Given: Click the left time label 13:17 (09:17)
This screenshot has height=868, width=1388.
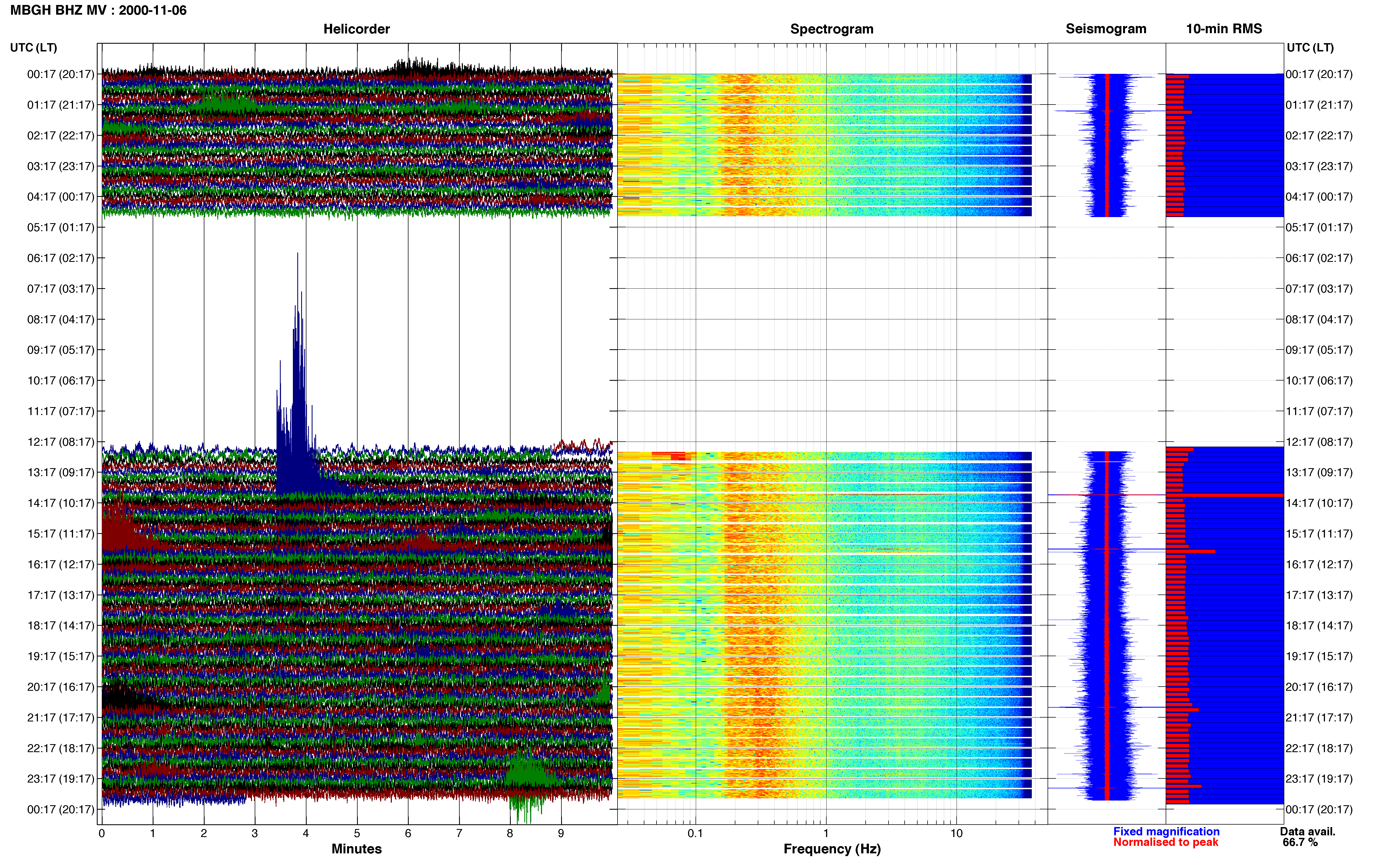Looking at the screenshot, I should (61, 473).
